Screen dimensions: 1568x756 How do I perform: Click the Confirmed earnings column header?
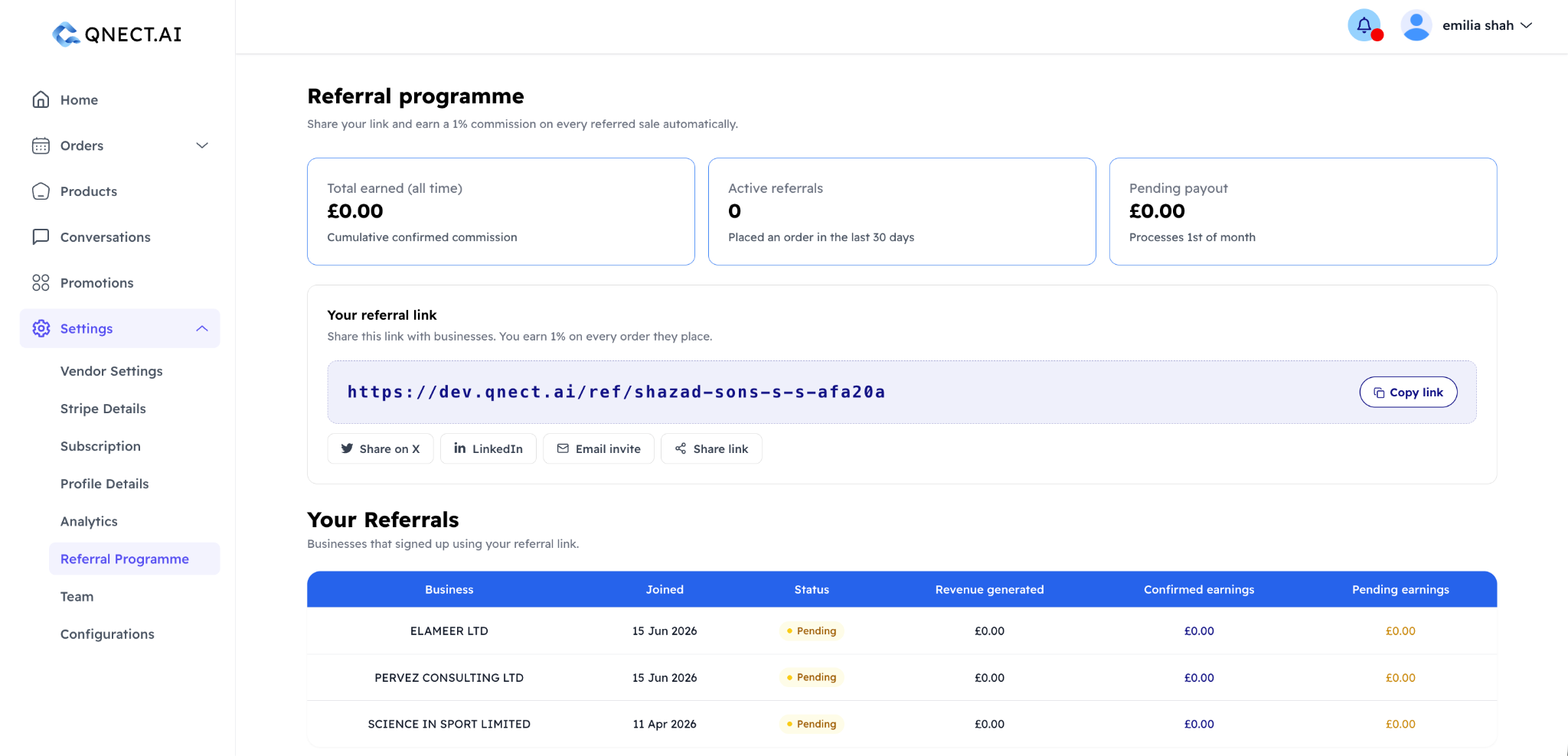pos(1199,589)
